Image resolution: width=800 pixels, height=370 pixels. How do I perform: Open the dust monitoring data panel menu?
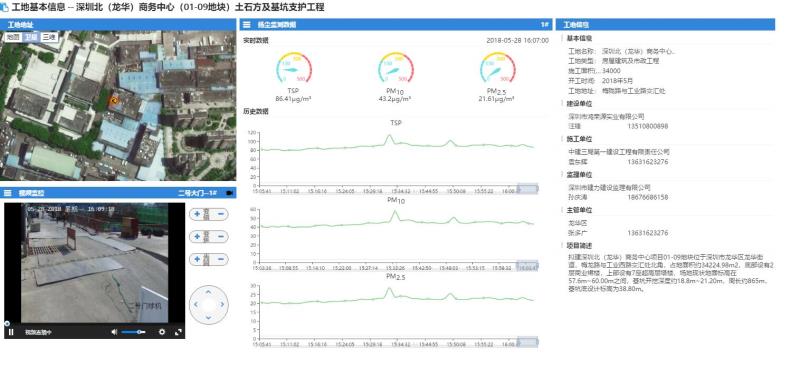(246, 24)
